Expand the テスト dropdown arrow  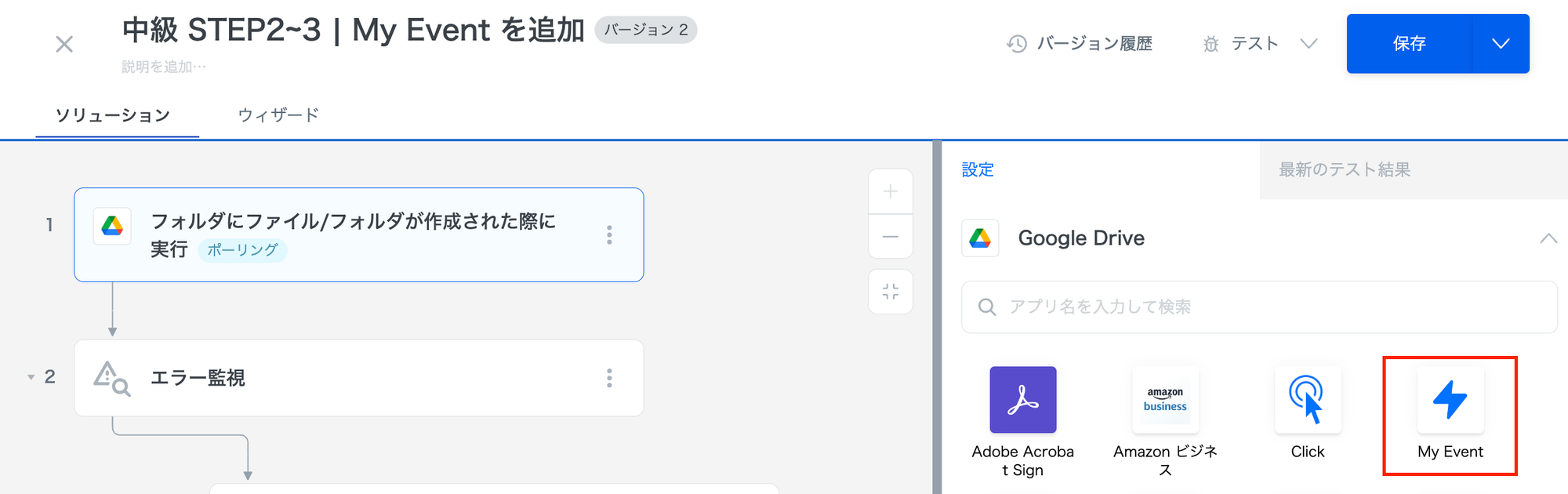click(1308, 44)
